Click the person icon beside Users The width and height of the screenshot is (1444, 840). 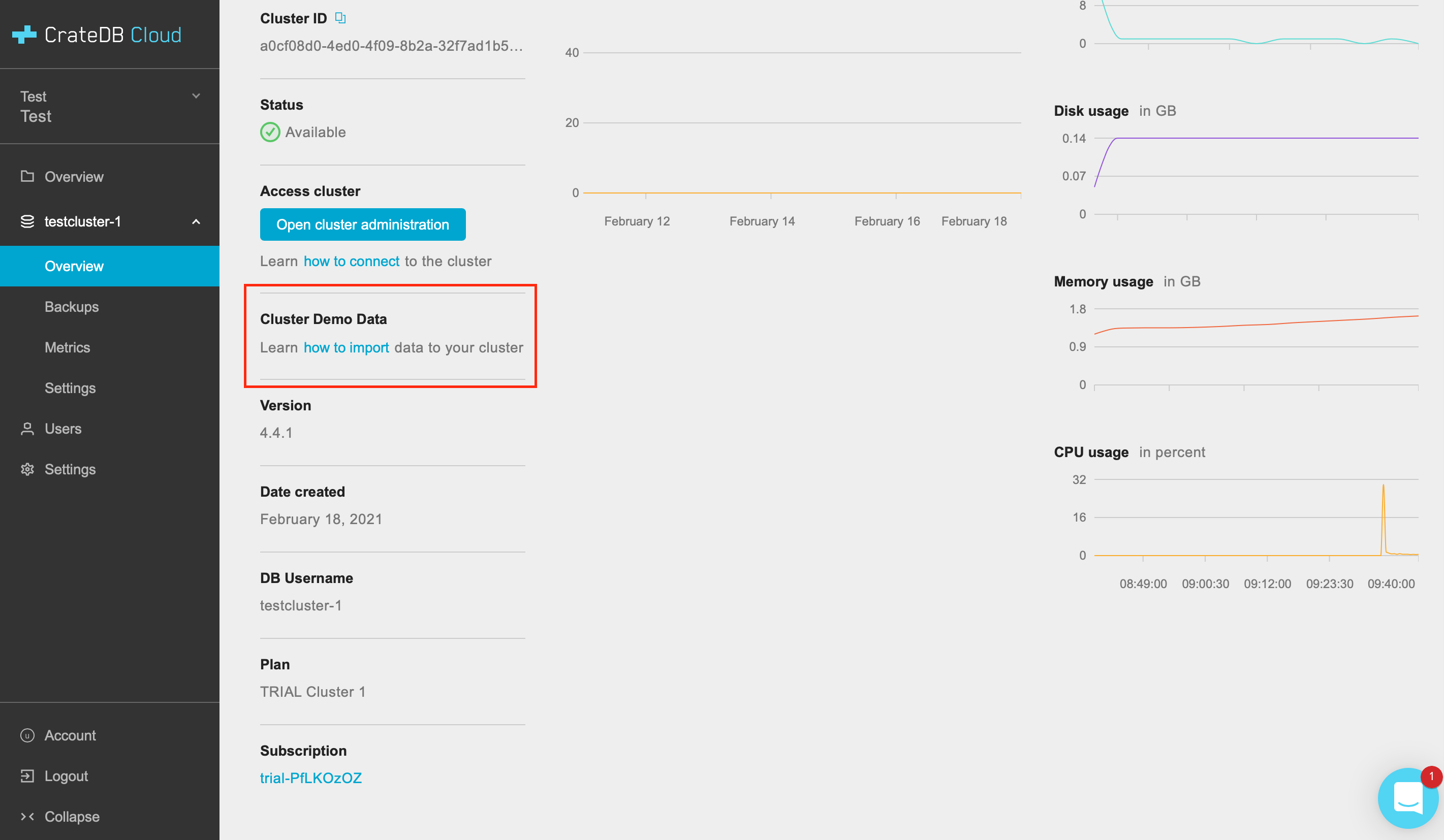tap(27, 429)
